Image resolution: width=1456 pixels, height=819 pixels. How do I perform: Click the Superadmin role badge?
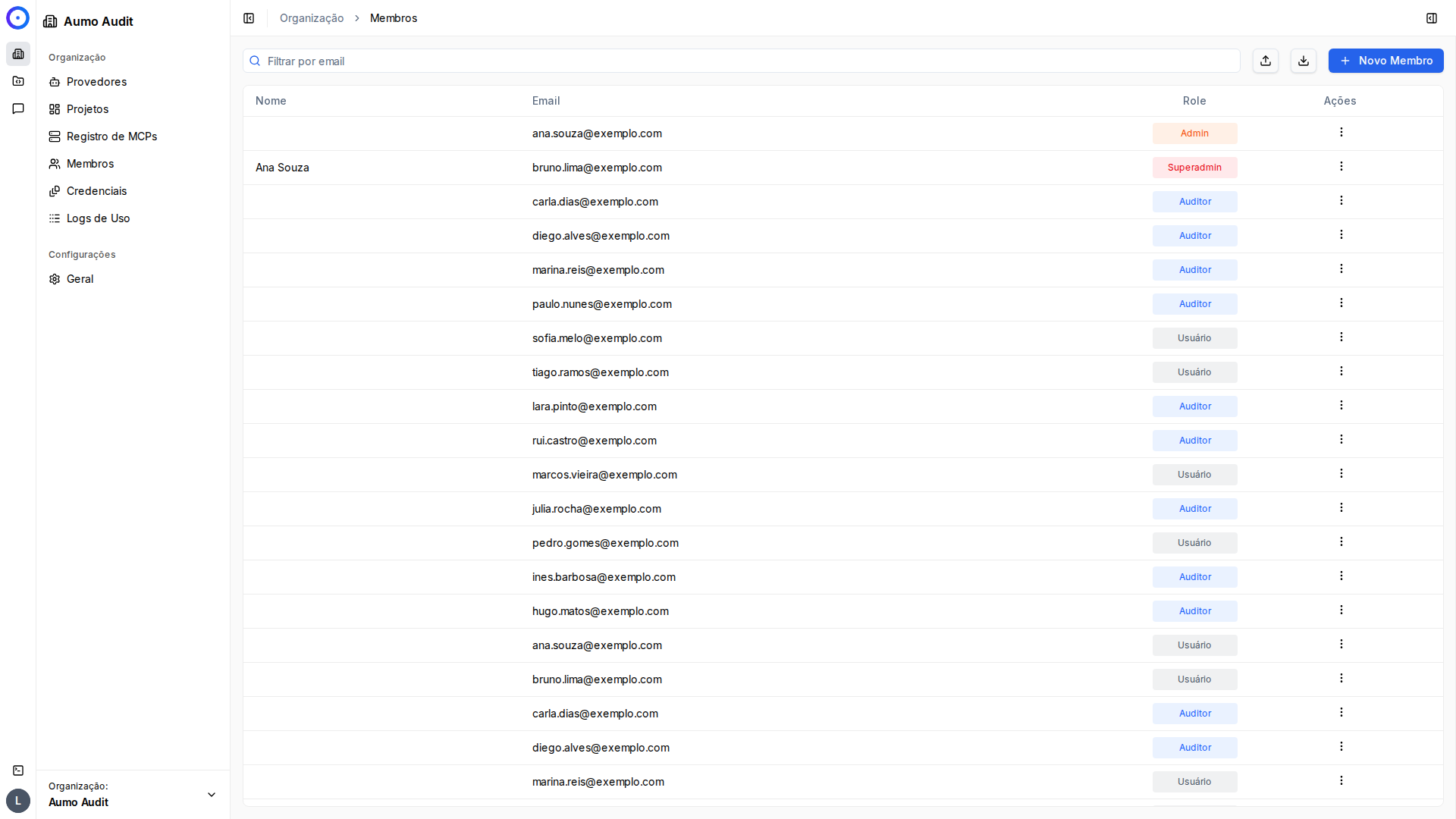1194,168
